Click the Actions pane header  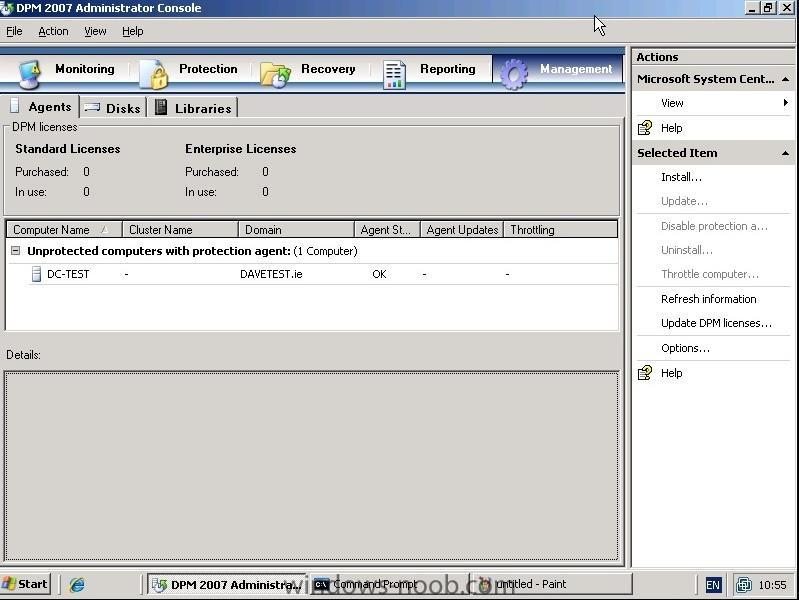(713, 57)
